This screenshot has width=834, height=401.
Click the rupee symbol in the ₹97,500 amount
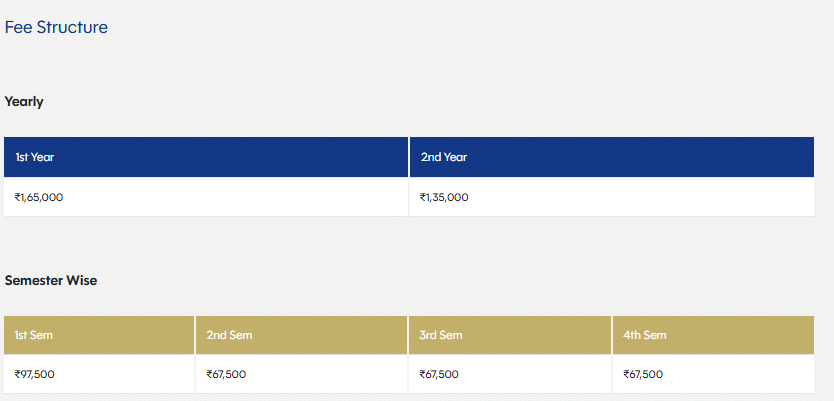18,375
